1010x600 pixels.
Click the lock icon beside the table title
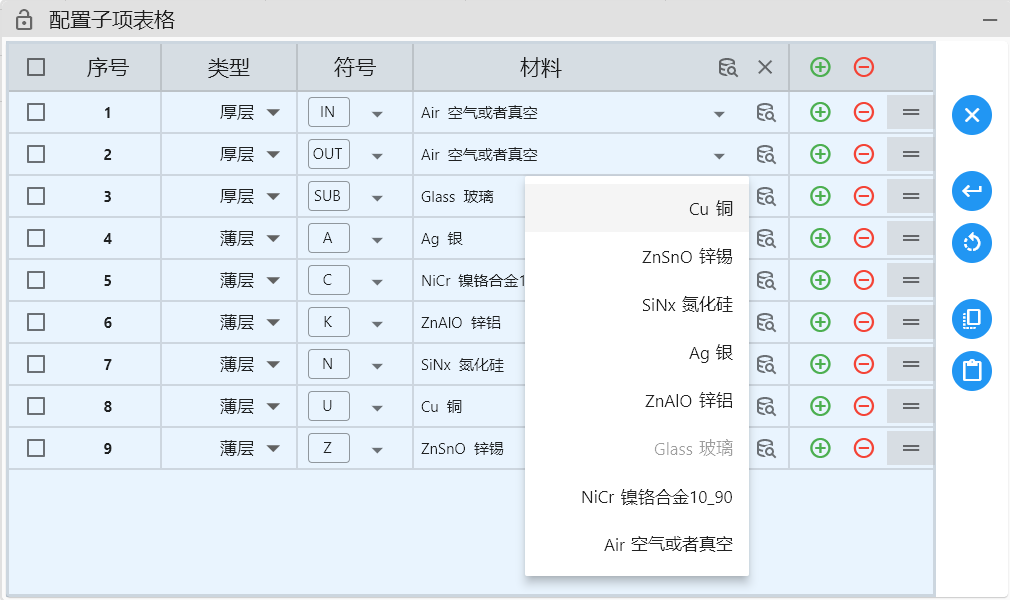click(x=24, y=19)
